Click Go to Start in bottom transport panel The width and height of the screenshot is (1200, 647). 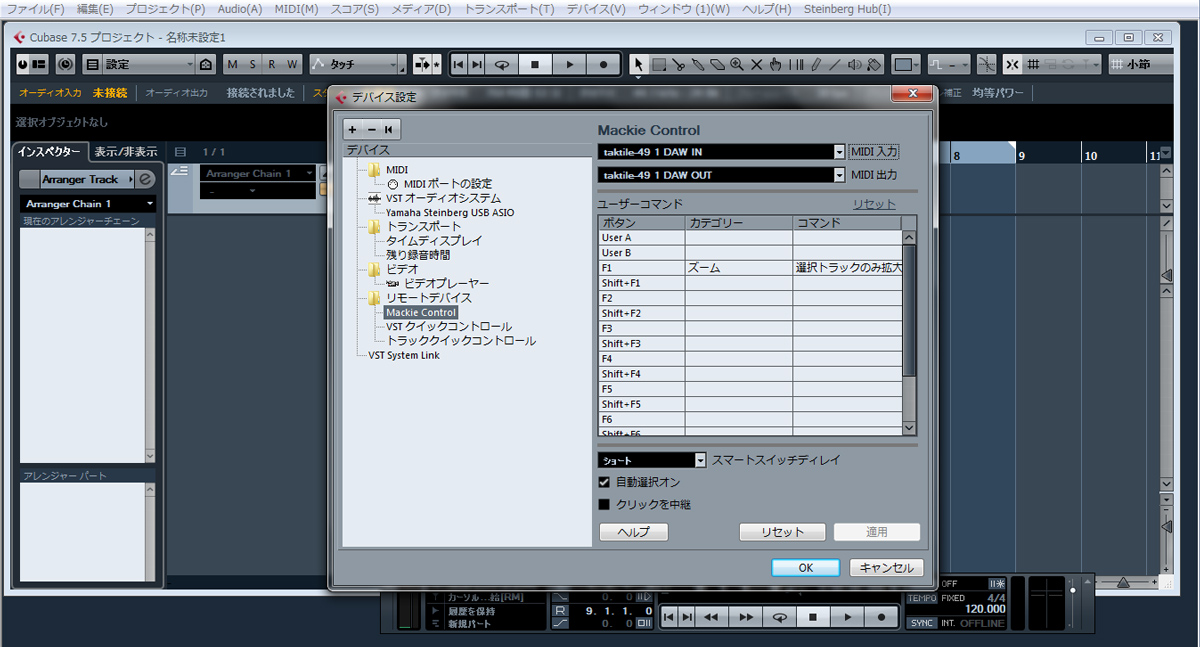[x=669, y=617]
